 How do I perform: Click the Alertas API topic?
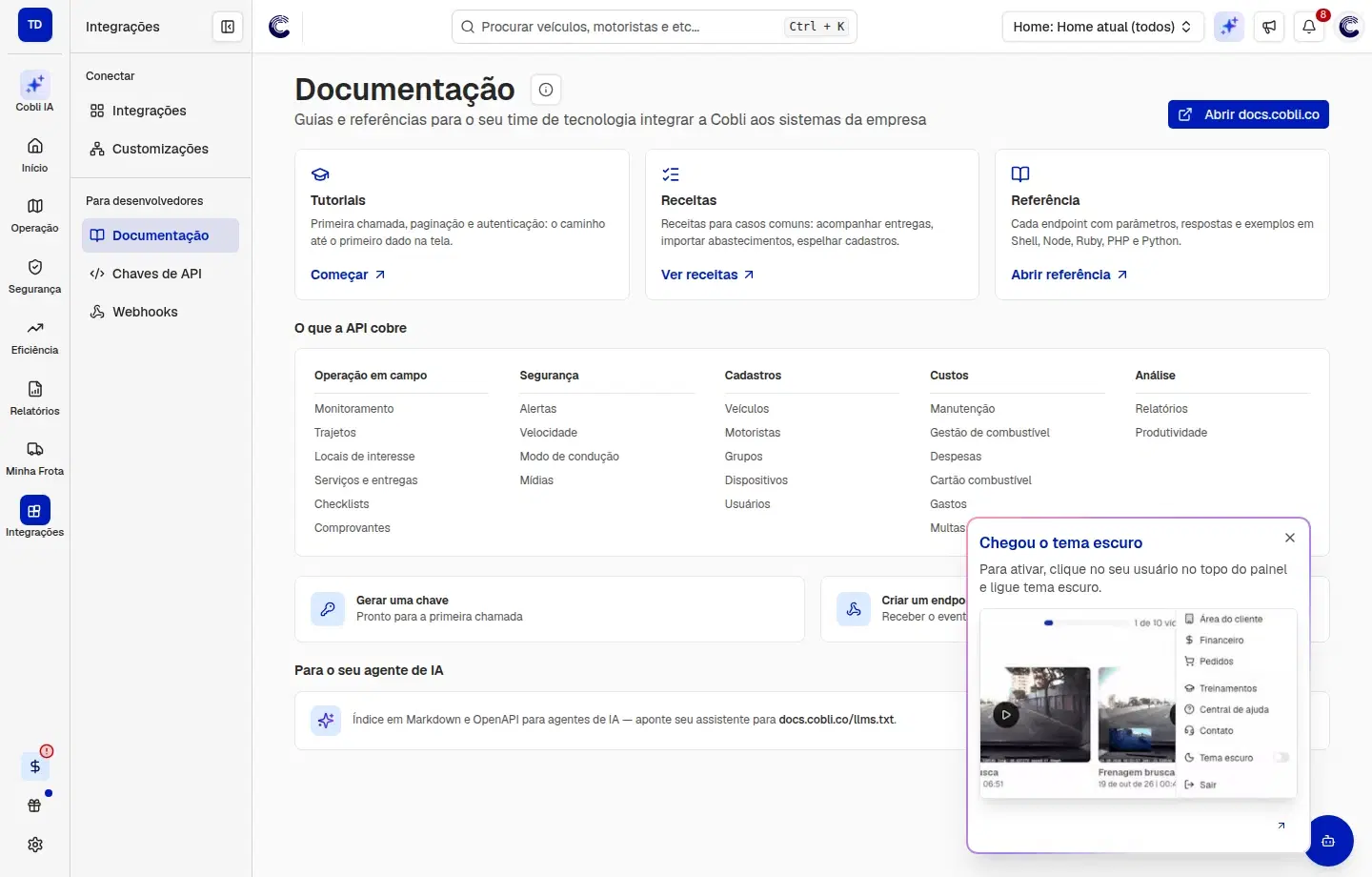tap(538, 409)
